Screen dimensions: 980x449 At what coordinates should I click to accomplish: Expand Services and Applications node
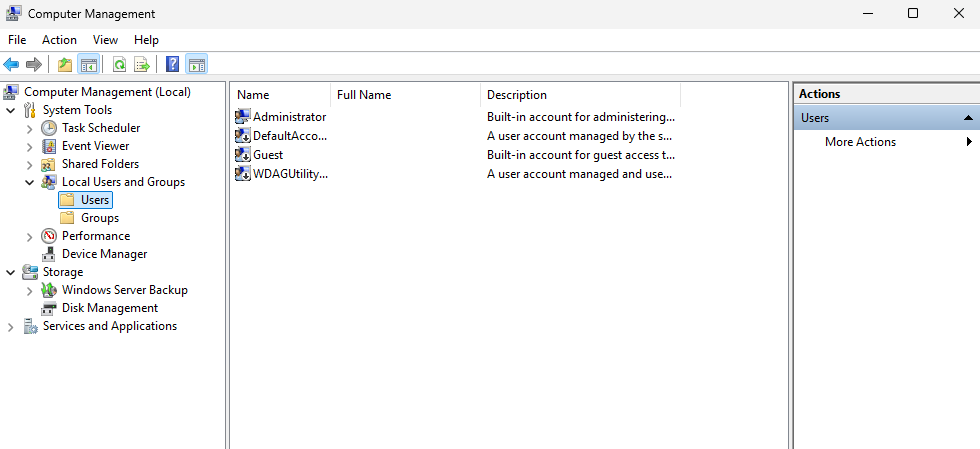(x=11, y=326)
